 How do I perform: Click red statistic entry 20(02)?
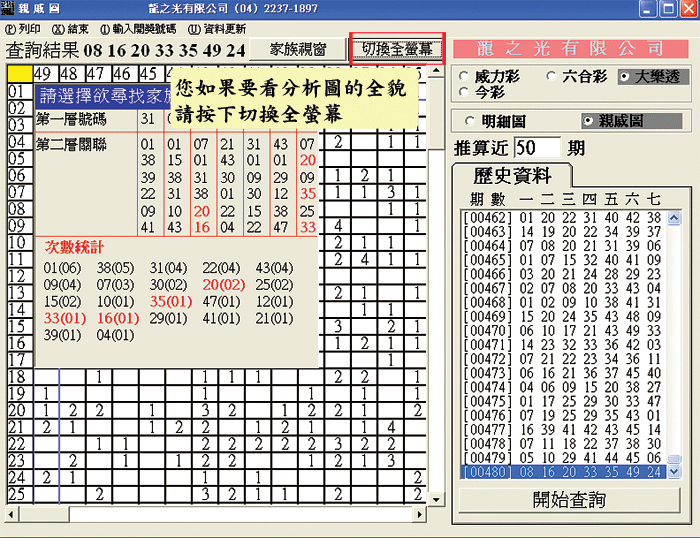point(224,285)
